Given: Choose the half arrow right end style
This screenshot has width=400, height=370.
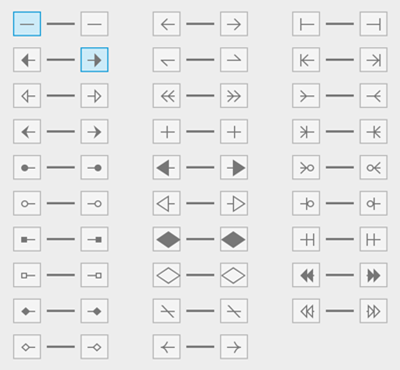Looking at the screenshot, I should 234,60.
